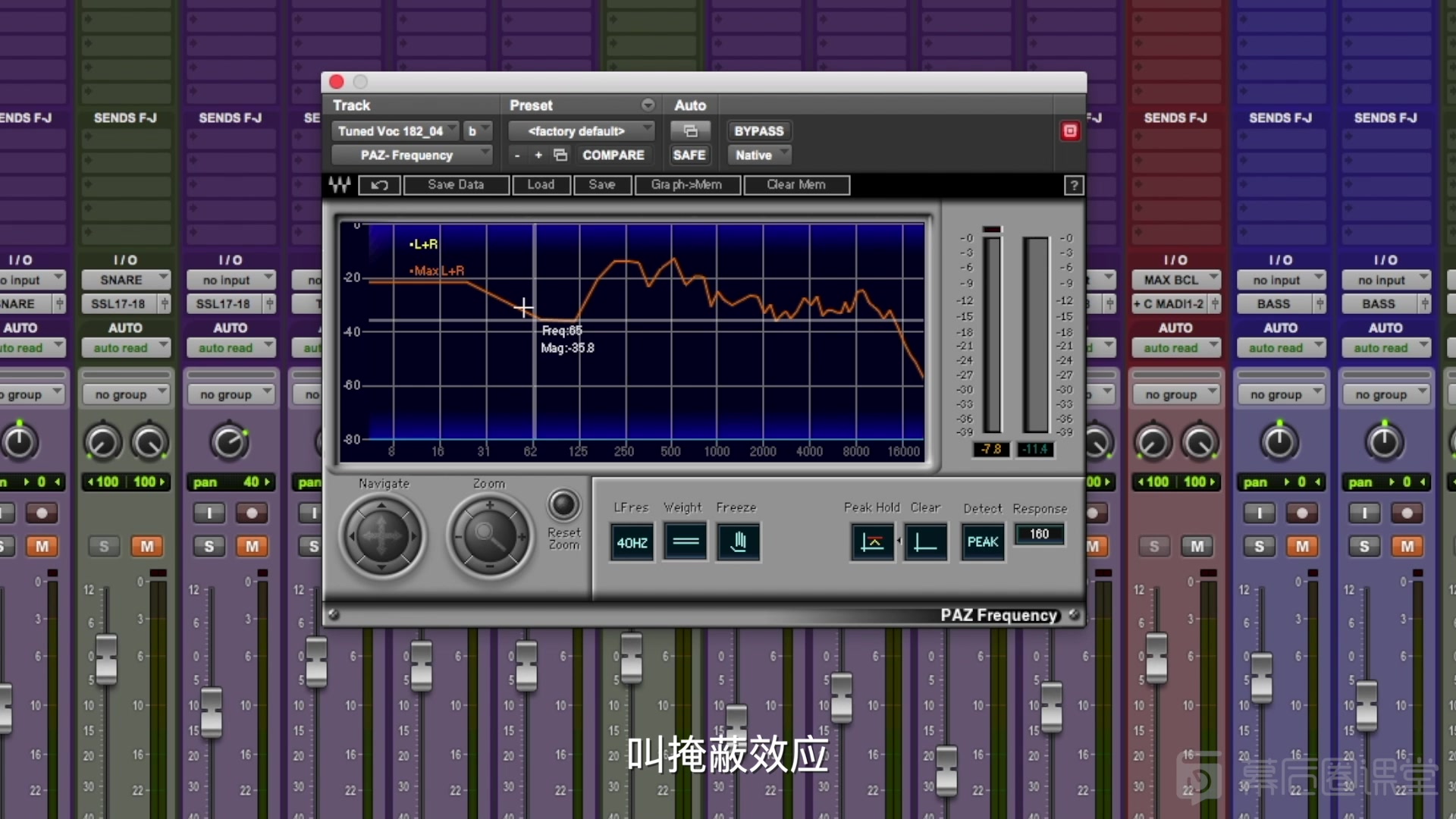Image resolution: width=1456 pixels, height=819 pixels.
Task: Toggle the Peak Hold button
Action: click(x=872, y=541)
